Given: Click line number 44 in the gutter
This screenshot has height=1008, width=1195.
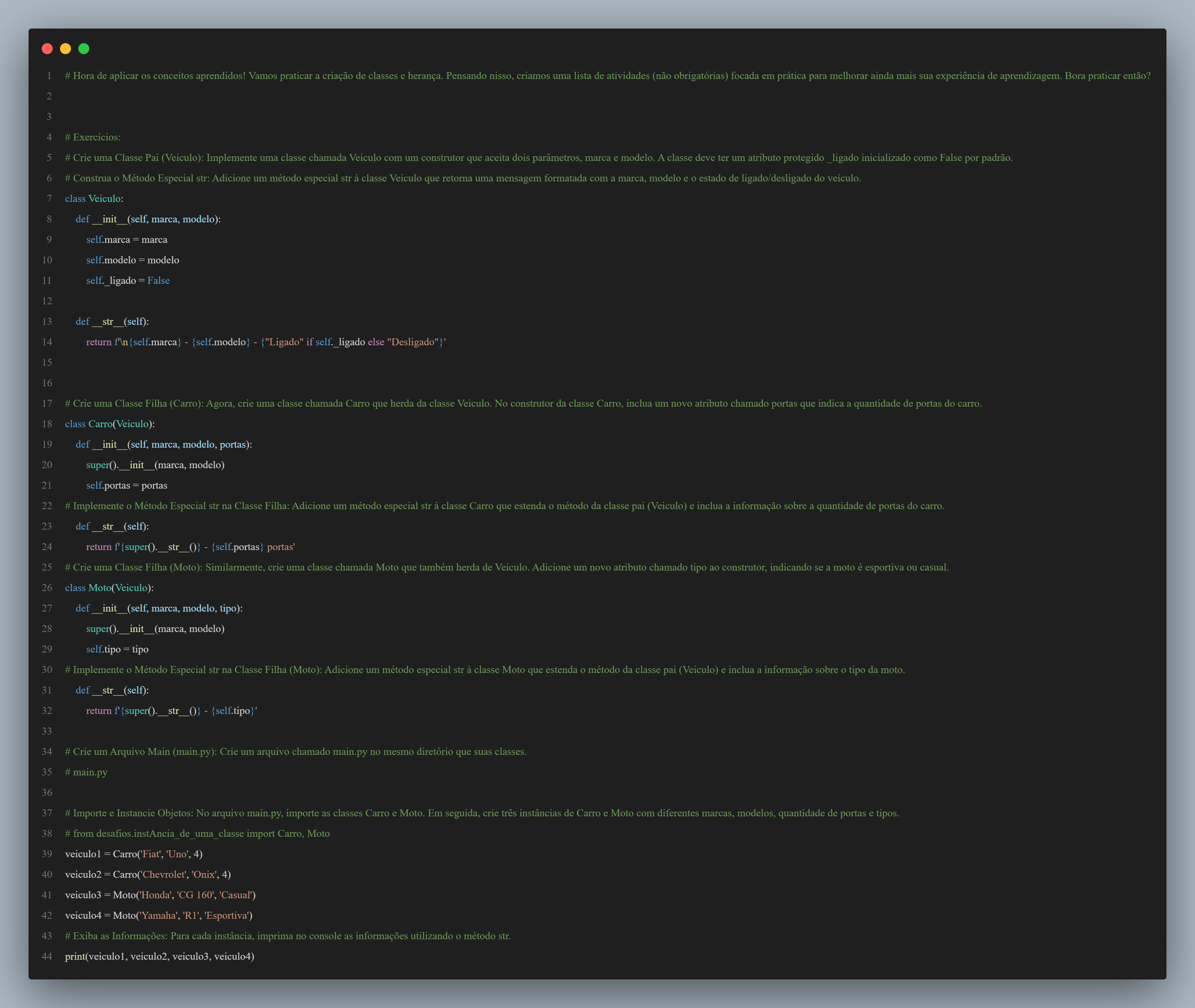Looking at the screenshot, I should [x=47, y=956].
